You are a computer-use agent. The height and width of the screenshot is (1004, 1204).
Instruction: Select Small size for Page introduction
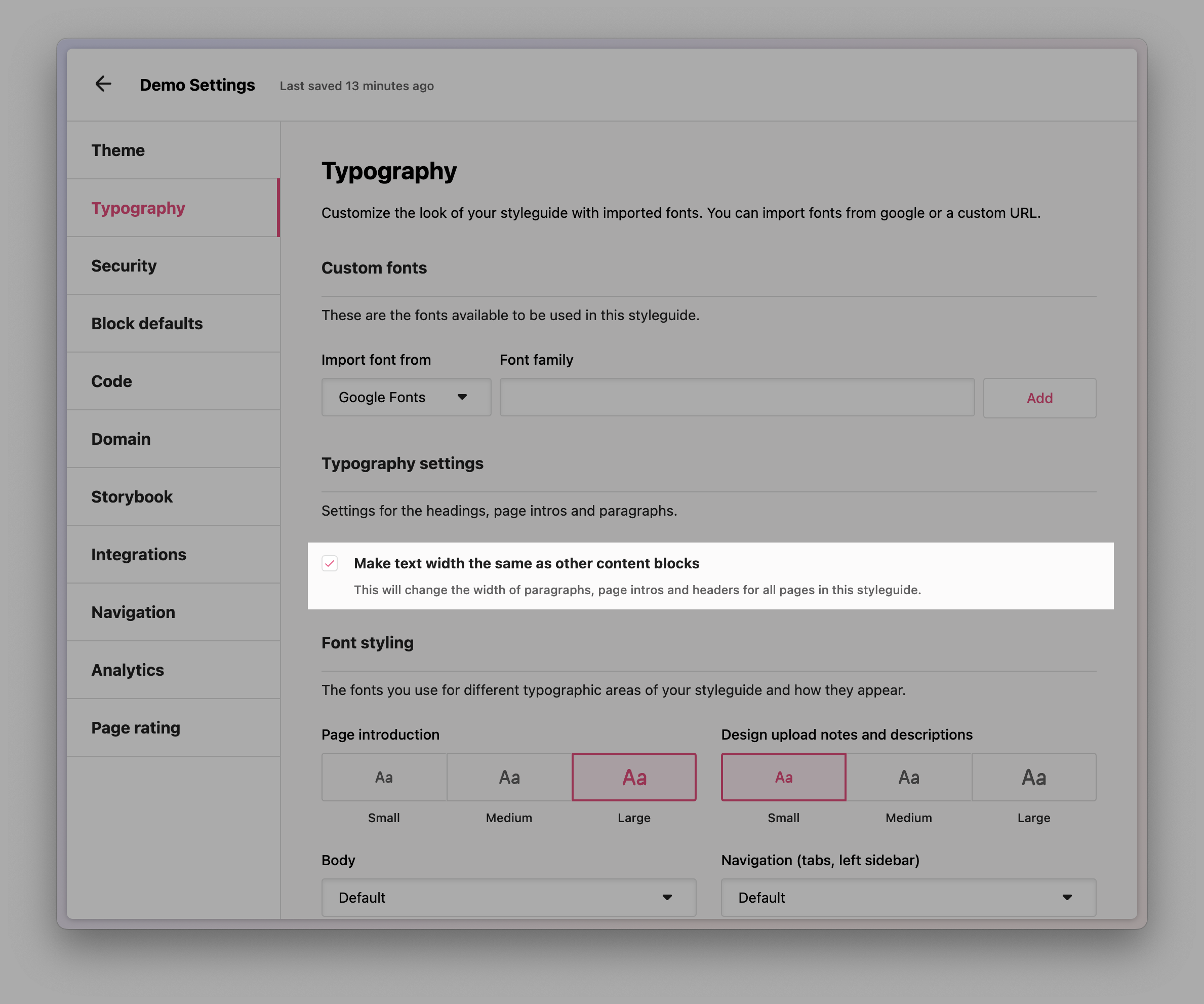pos(384,778)
